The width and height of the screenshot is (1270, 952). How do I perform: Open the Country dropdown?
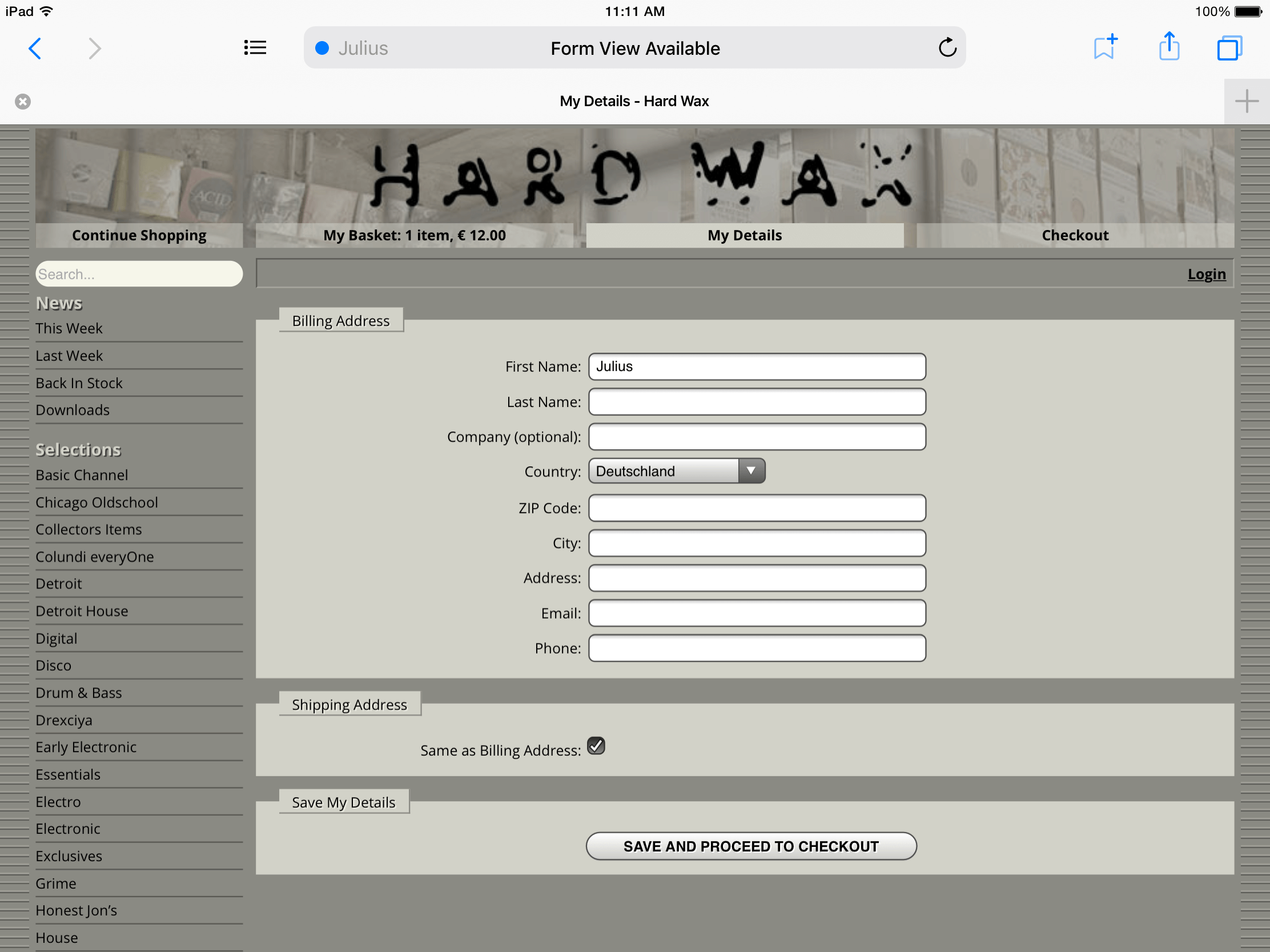(676, 471)
